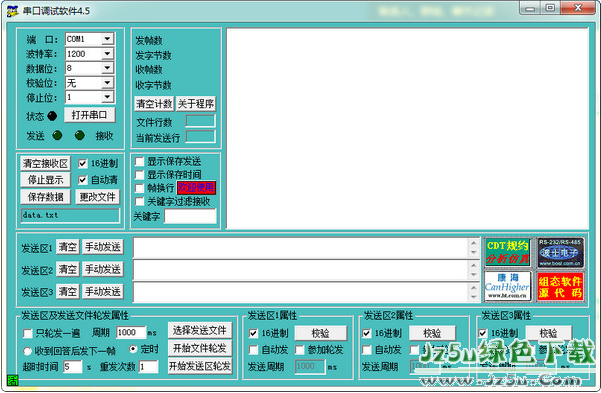Screen dimensions: 601x393
Task: Click the 关键字 input field
Action: tap(190, 216)
